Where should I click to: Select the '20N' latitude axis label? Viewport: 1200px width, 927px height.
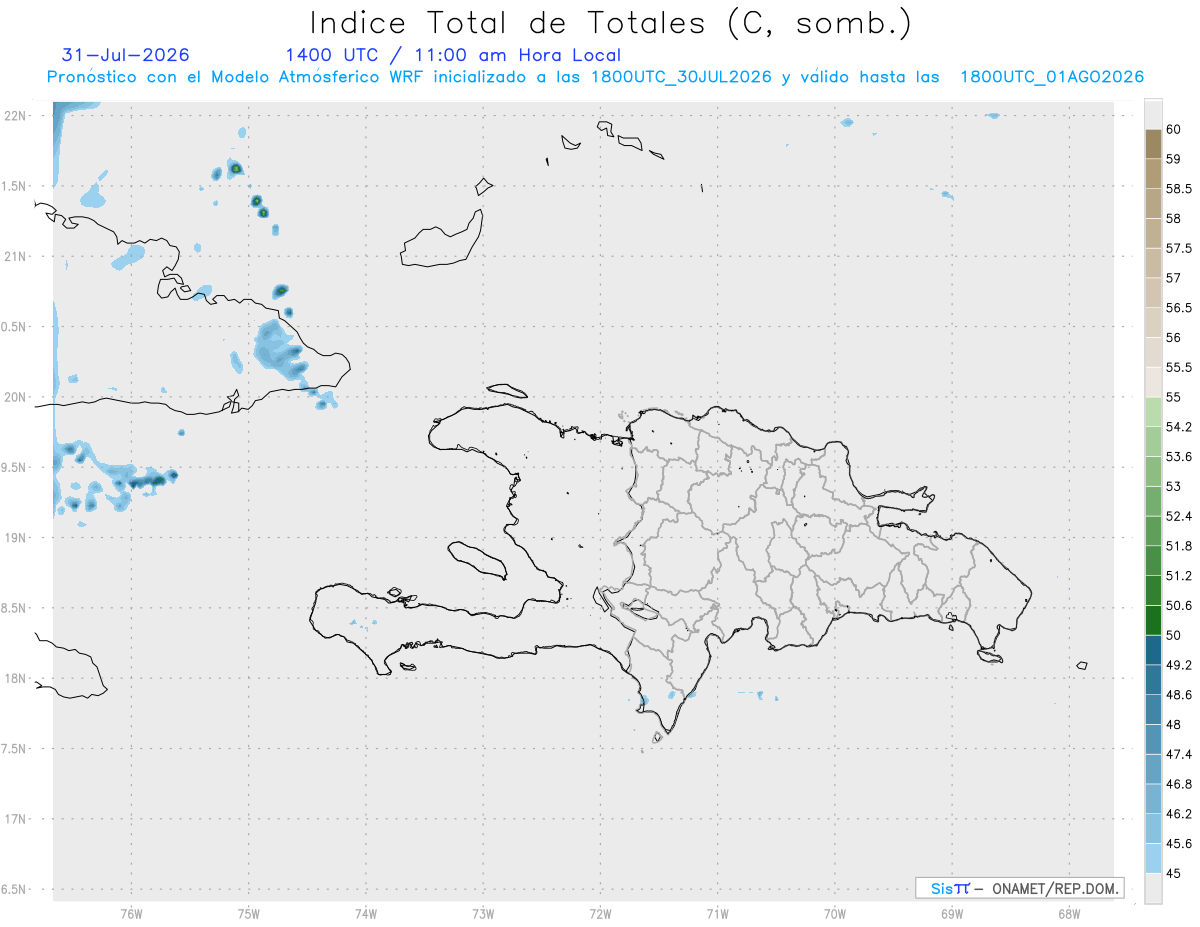pyautogui.click(x=17, y=397)
